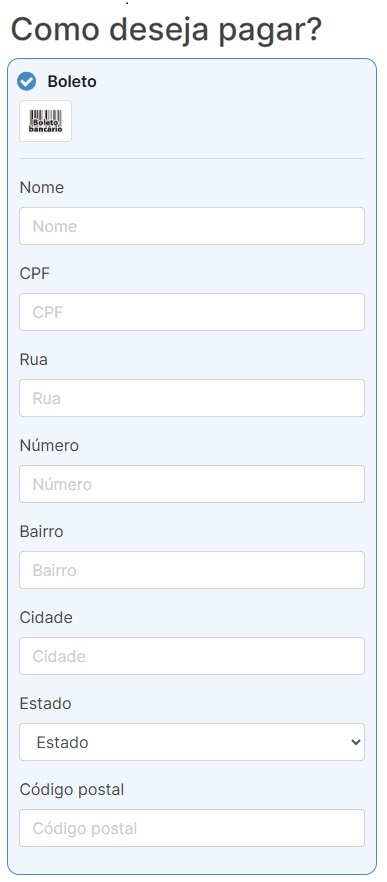Screen dimensions: 387x882
Task: Click the Nome field label
Action: point(42,188)
